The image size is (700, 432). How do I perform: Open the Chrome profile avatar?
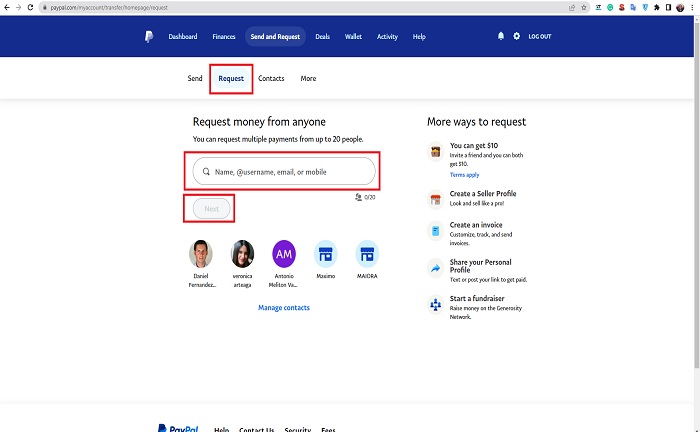pyautogui.click(x=680, y=8)
